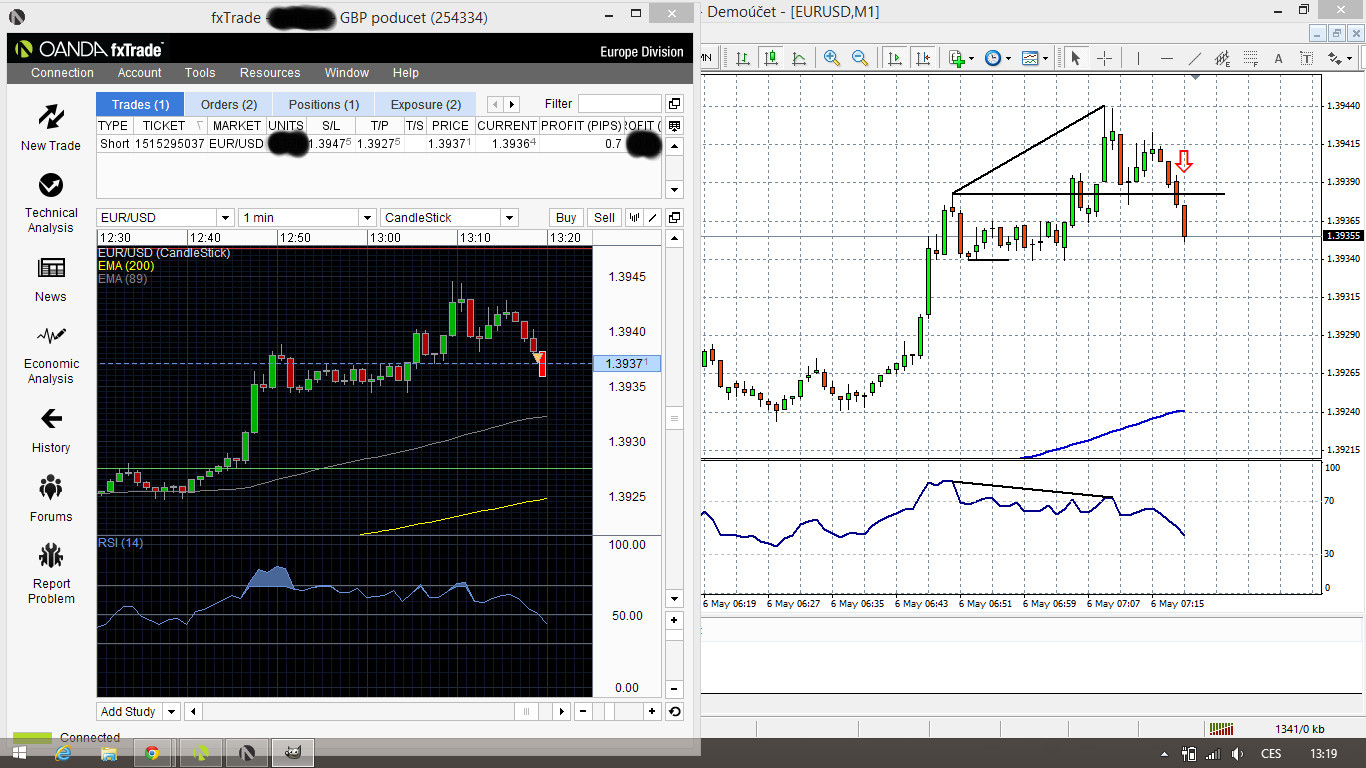Detach the chart panel to a window
The width and height of the screenshot is (1366, 768).
coord(674,217)
